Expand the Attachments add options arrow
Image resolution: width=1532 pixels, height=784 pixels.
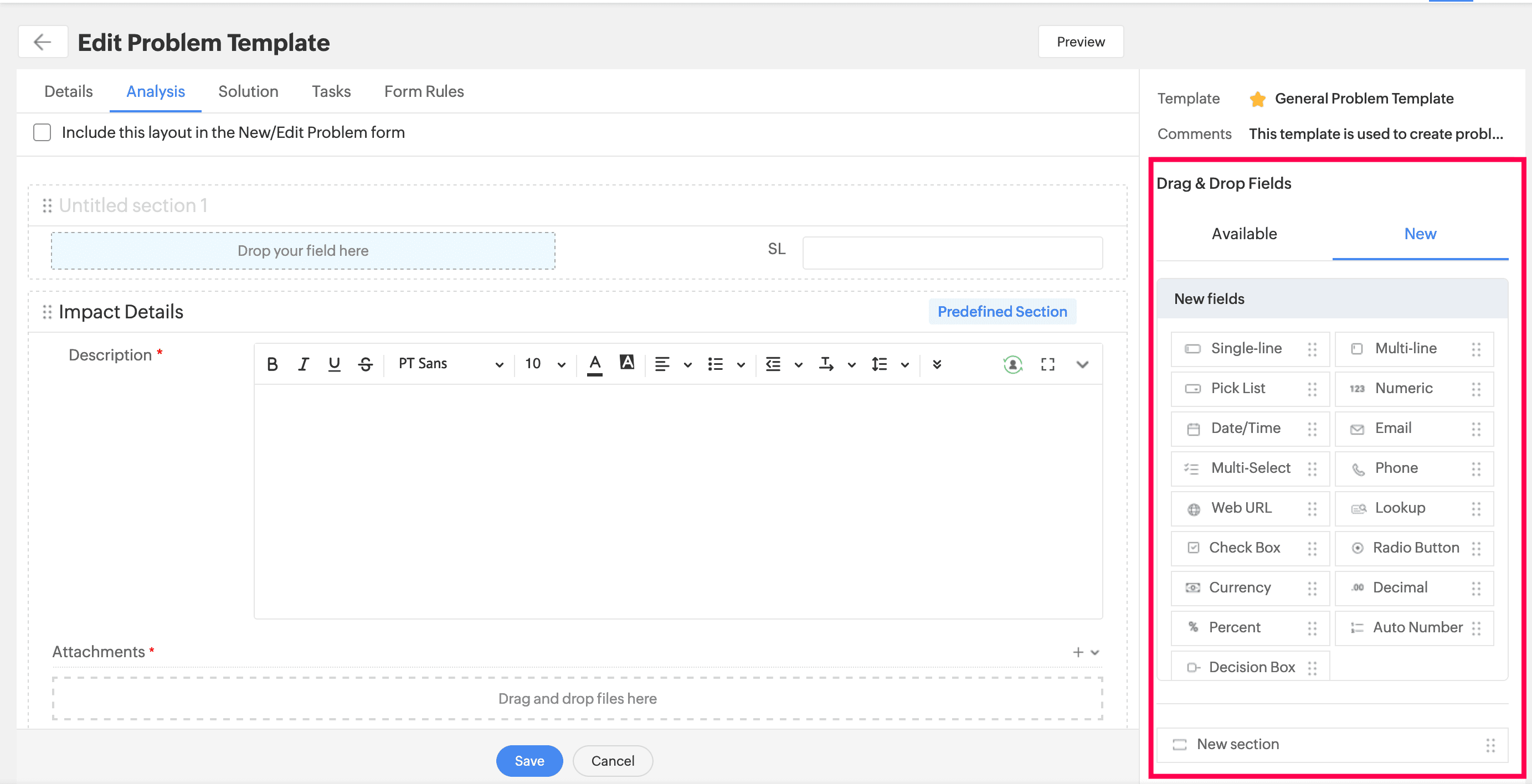[1094, 652]
